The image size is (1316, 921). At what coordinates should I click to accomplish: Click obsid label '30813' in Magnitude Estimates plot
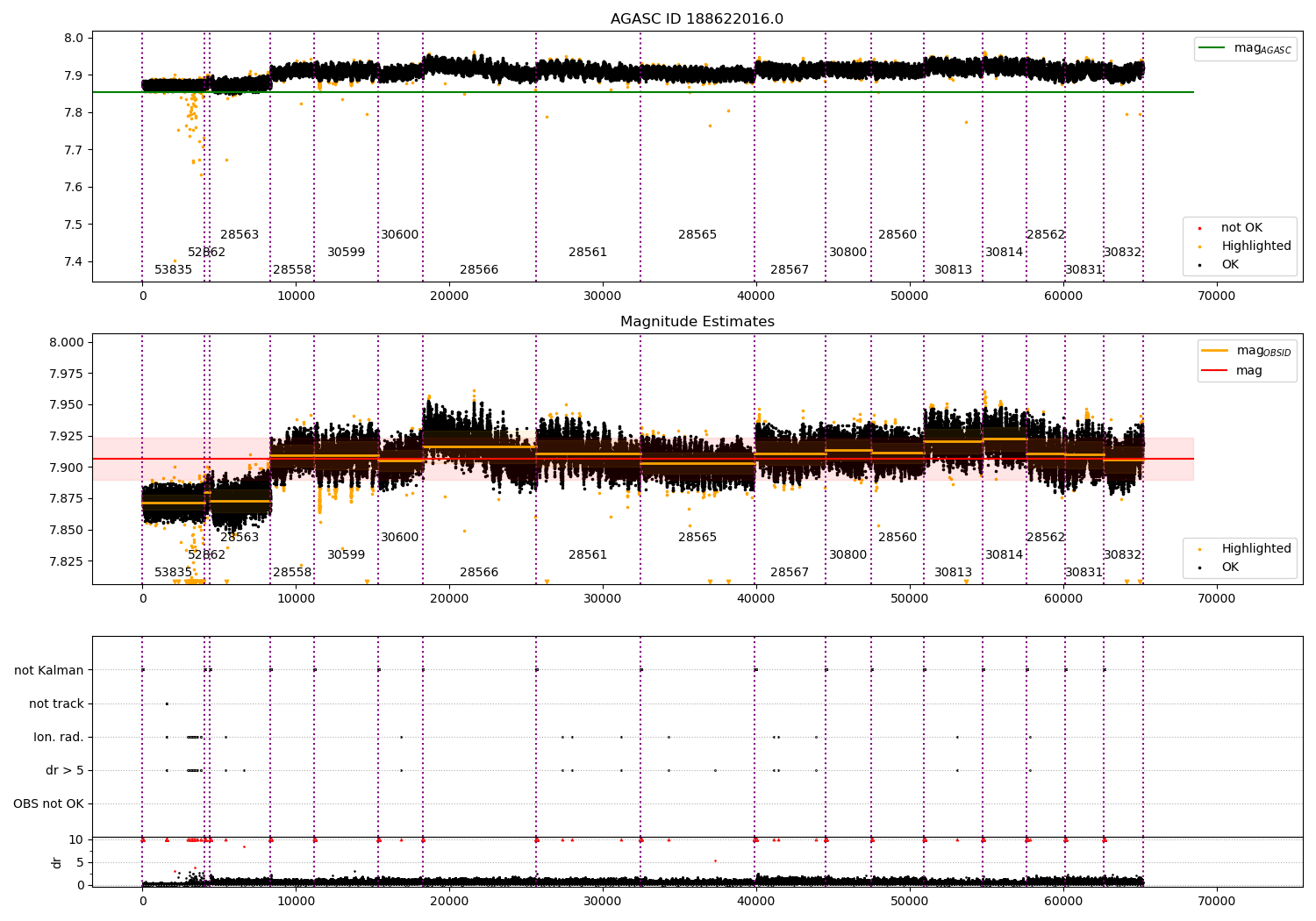tap(954, 573)
